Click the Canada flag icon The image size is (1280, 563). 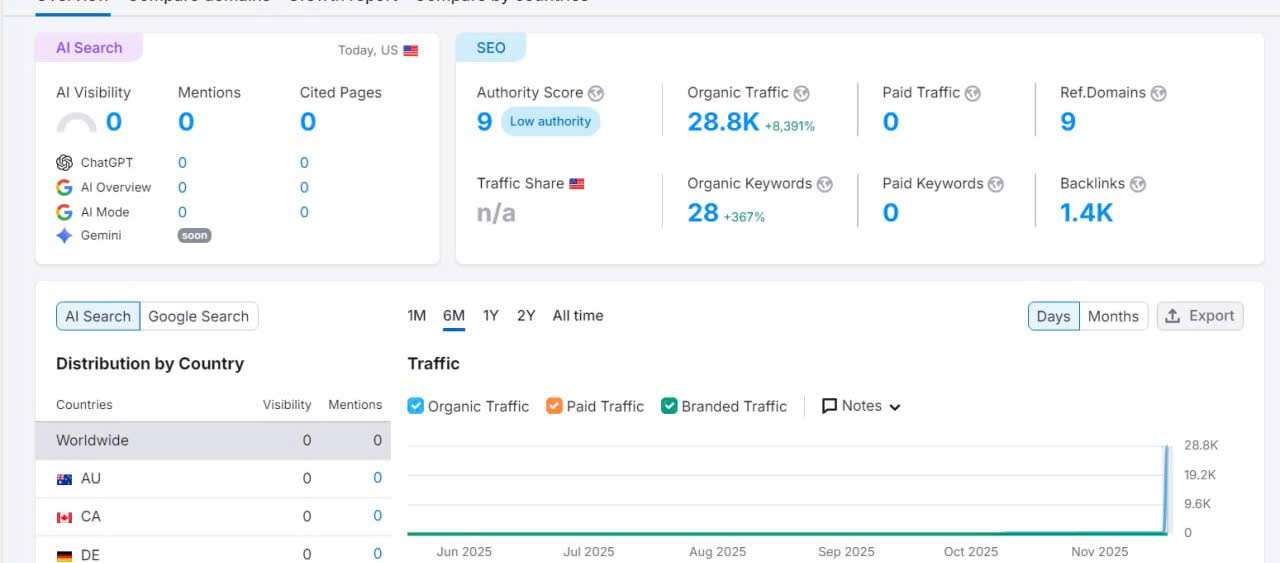point(64,517)
